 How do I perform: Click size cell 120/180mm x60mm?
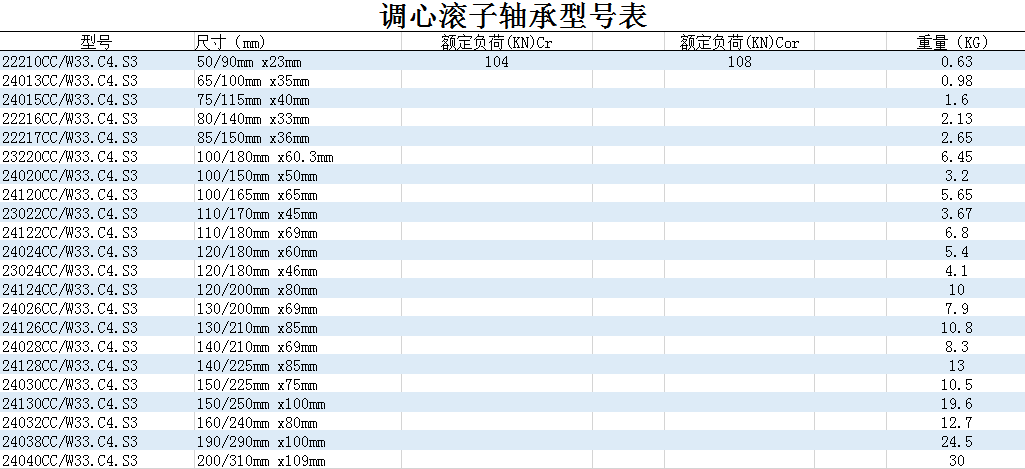(257, 252)
